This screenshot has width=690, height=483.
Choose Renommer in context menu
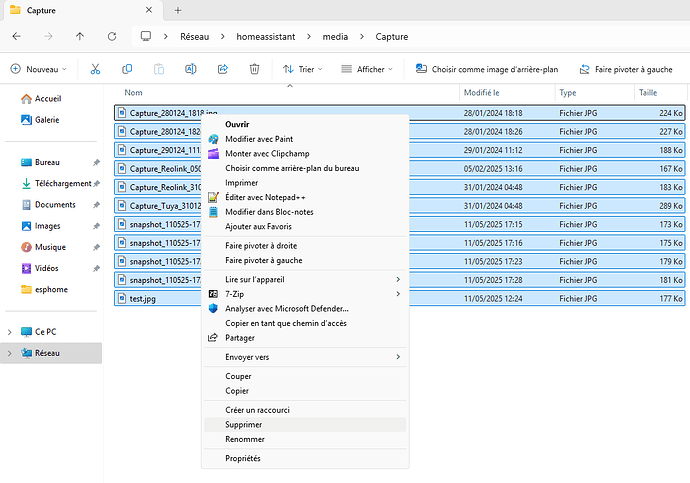pos(305,439)
